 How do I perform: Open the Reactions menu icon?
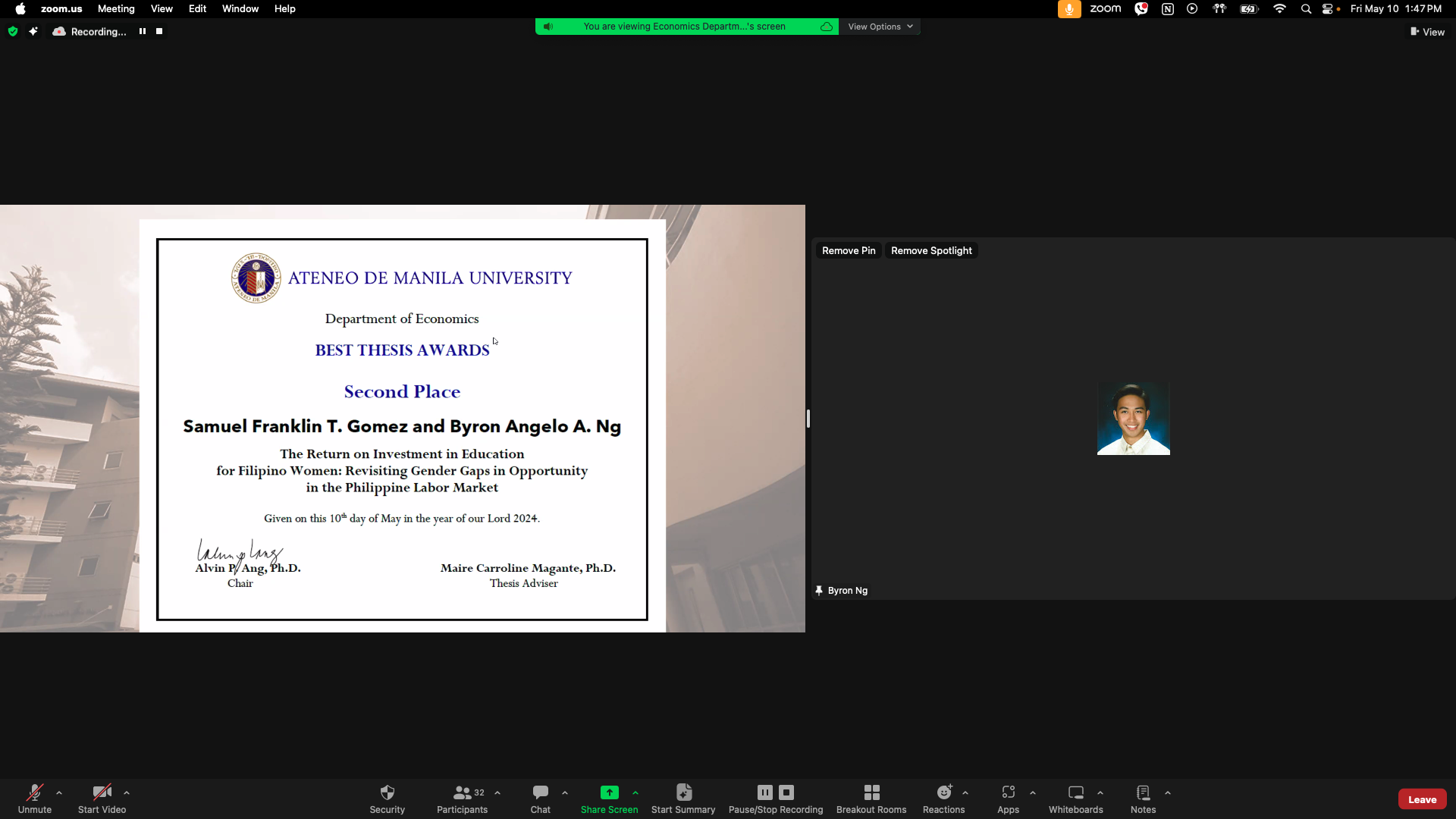(943, 793)
